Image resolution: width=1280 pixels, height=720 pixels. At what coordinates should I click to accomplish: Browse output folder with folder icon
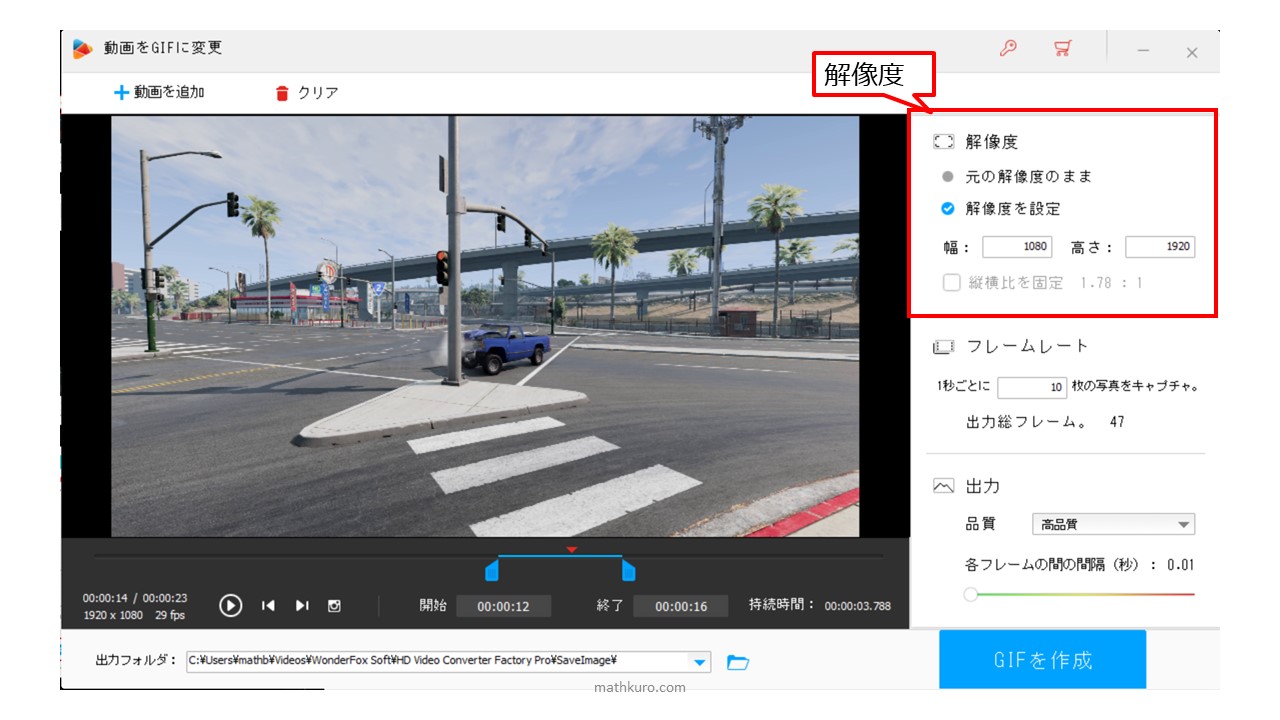click(738, 662)
